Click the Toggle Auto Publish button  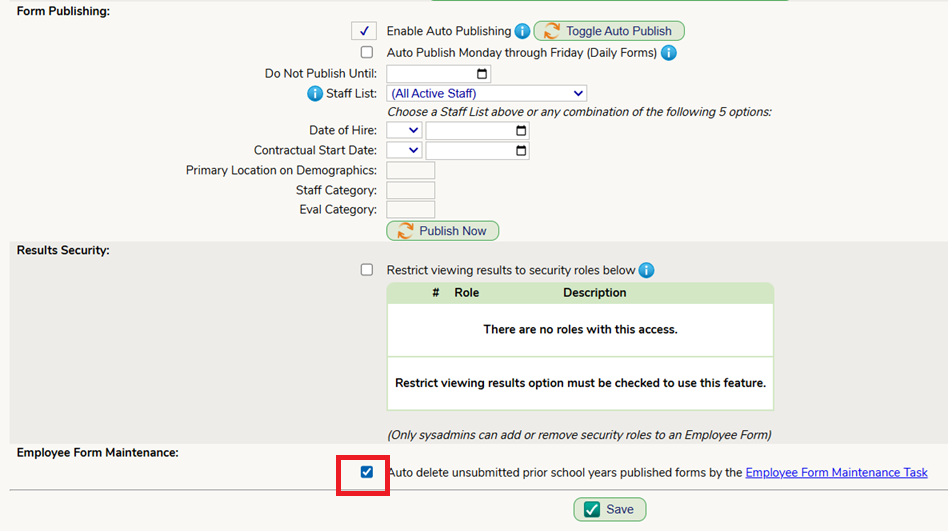tap(609, 31)
